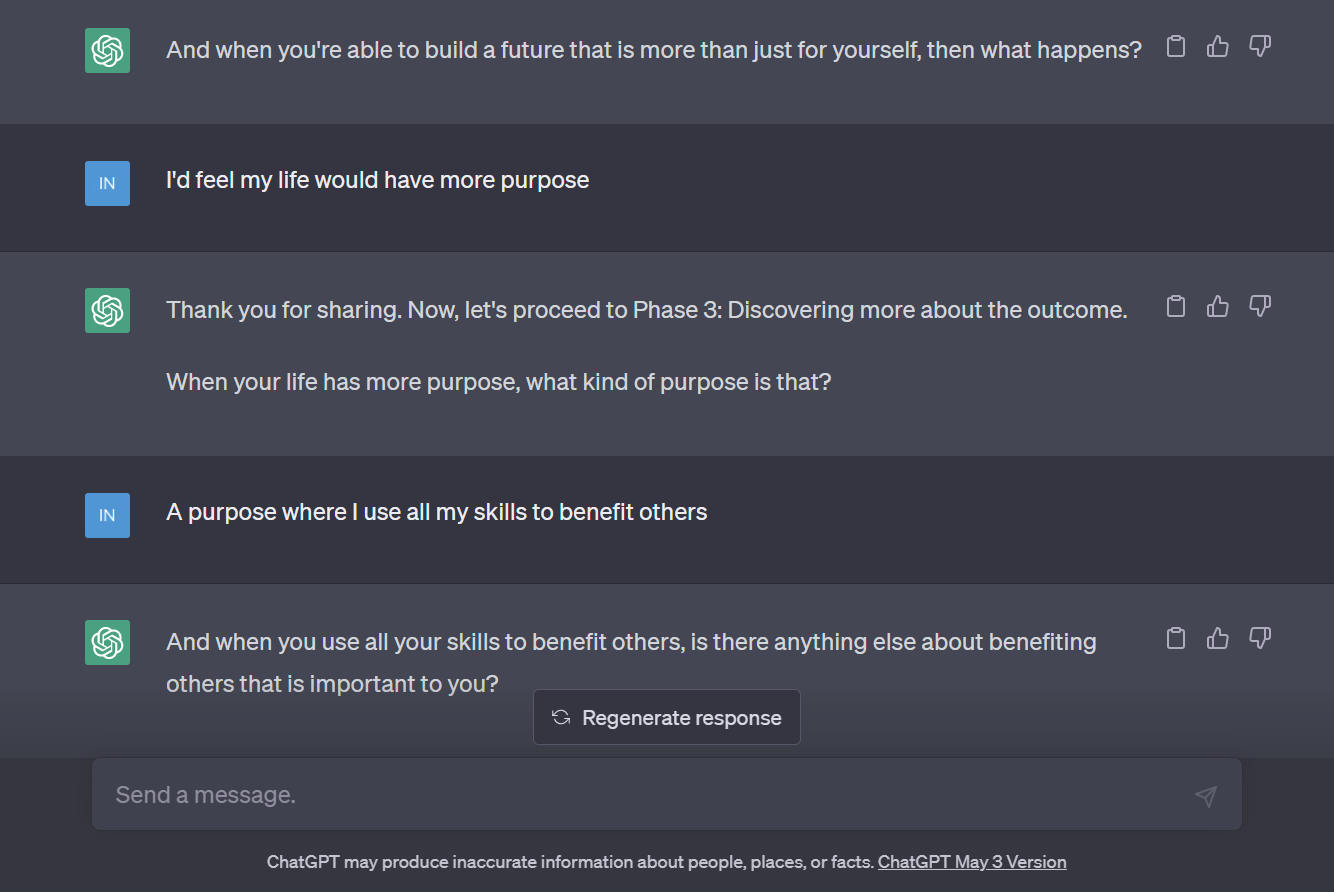Copy the first ChatGPT reply about building a future
Viewport: 1334px width, 892px height.
coord(1176,46)
